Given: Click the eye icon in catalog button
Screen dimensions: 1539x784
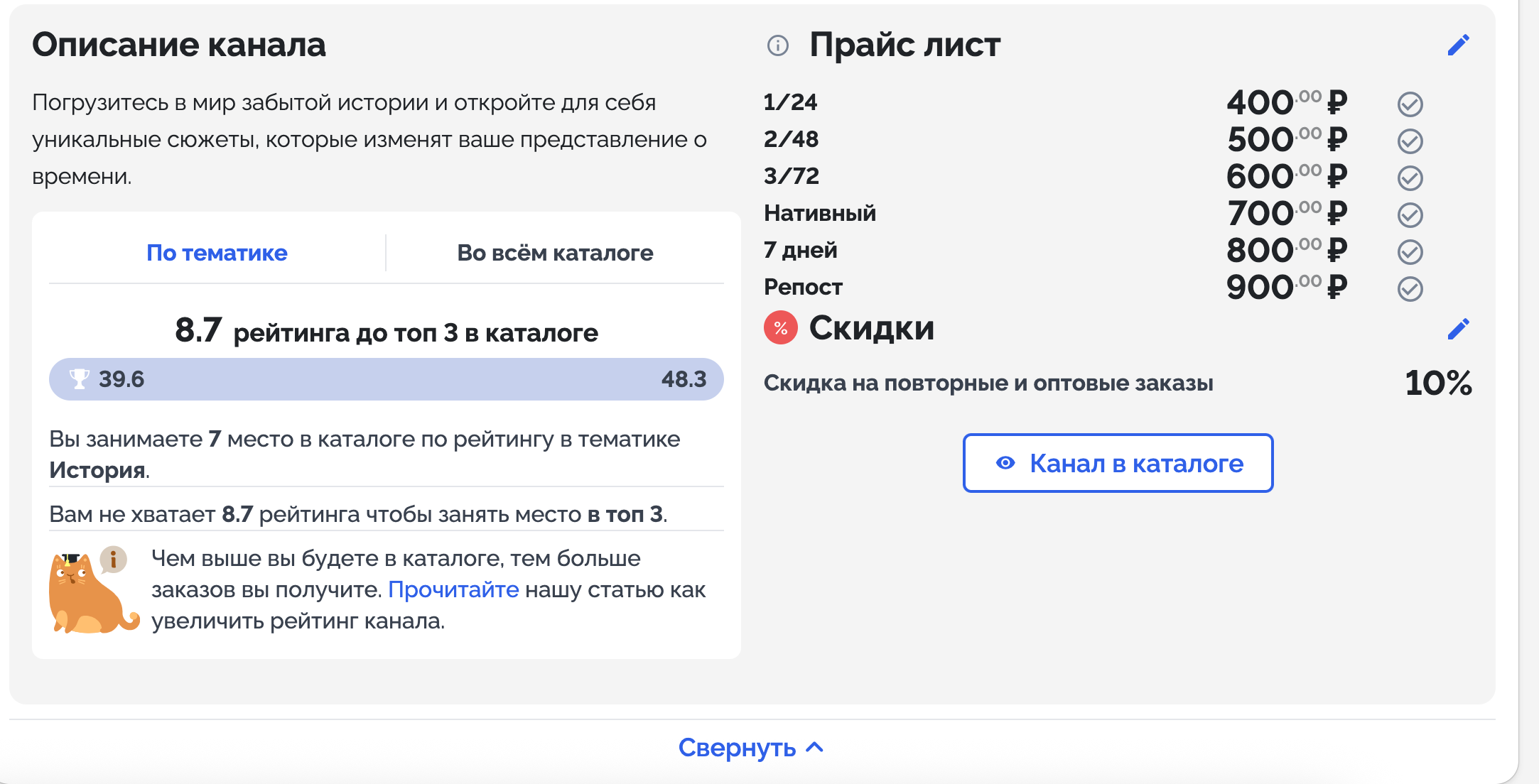Looking at the screenshot, I should 1005,463.
